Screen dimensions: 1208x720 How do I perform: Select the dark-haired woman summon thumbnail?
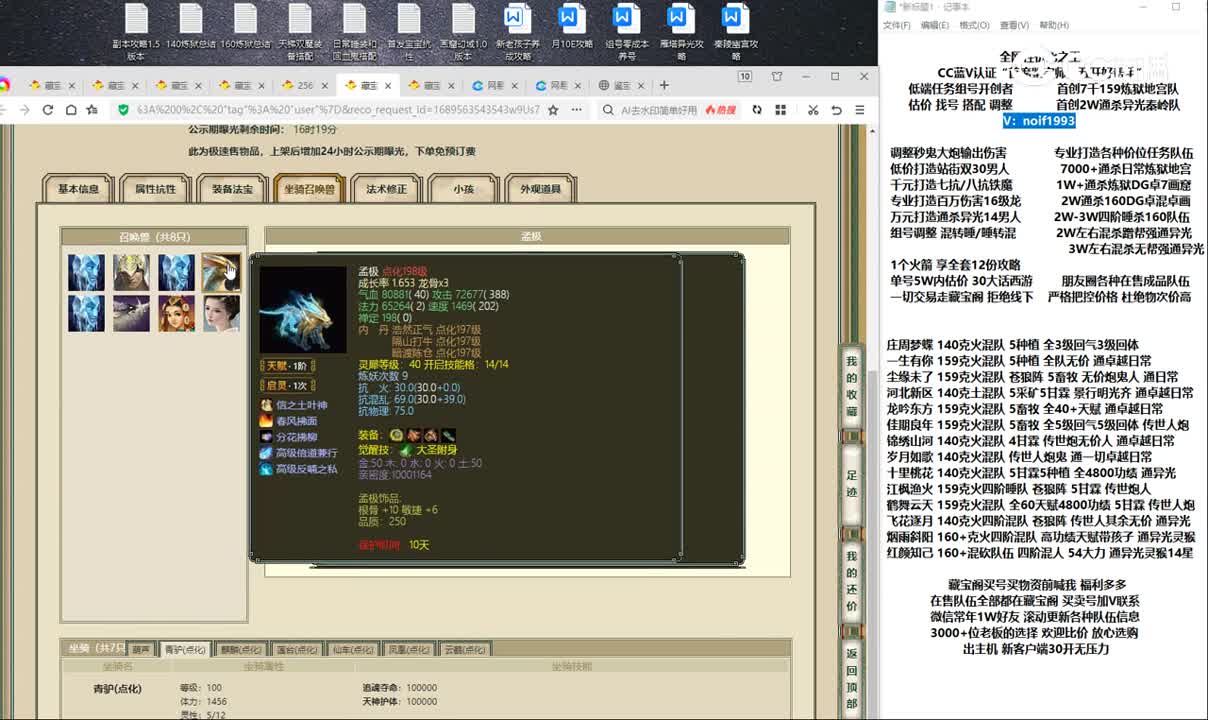pos(221,313)
